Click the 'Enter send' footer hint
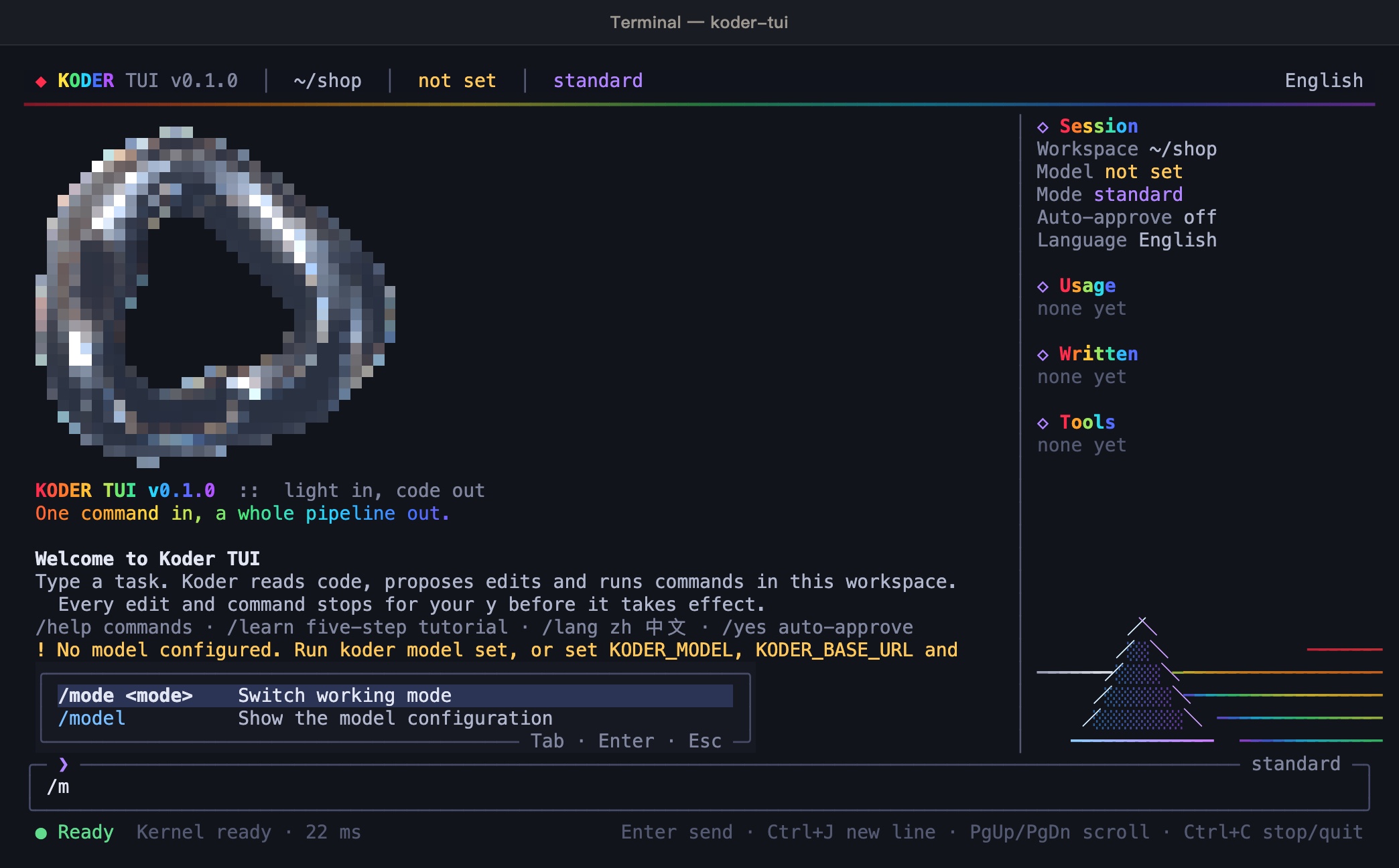 677,832
